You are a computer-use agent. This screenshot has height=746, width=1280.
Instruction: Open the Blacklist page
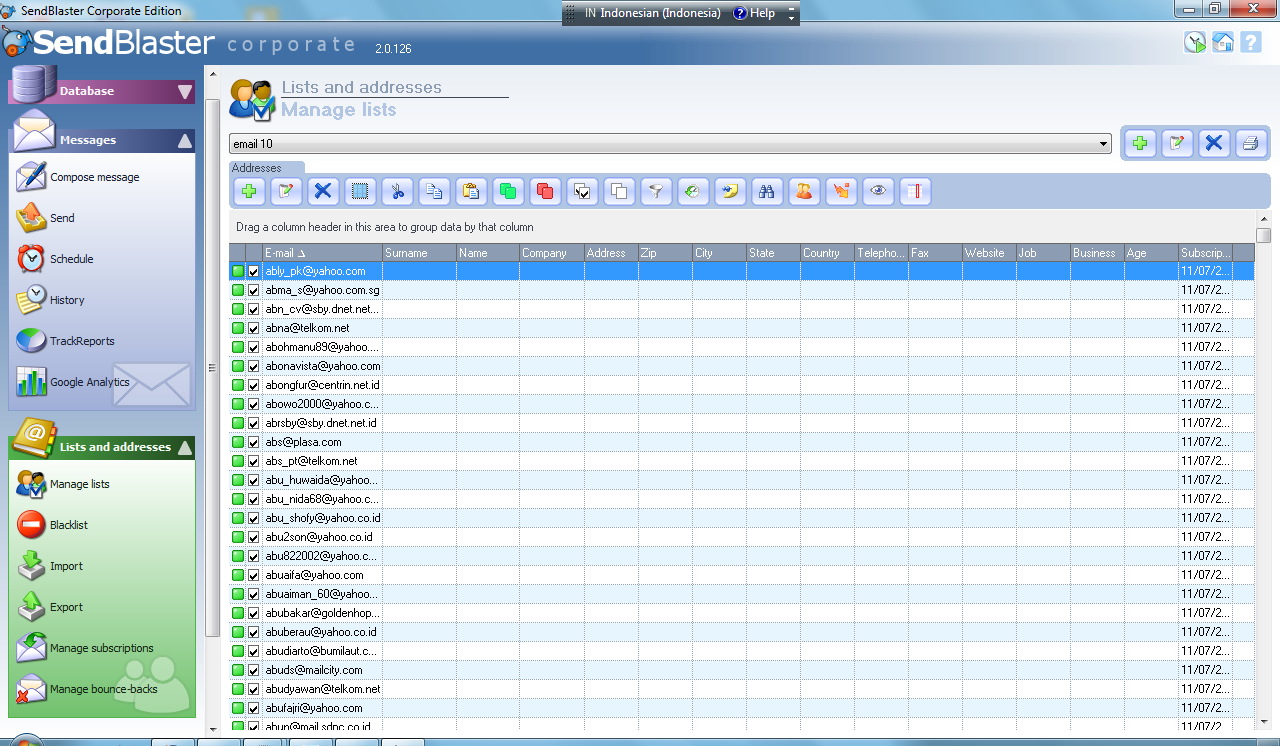pyautogui.click(x=52, y=525)
